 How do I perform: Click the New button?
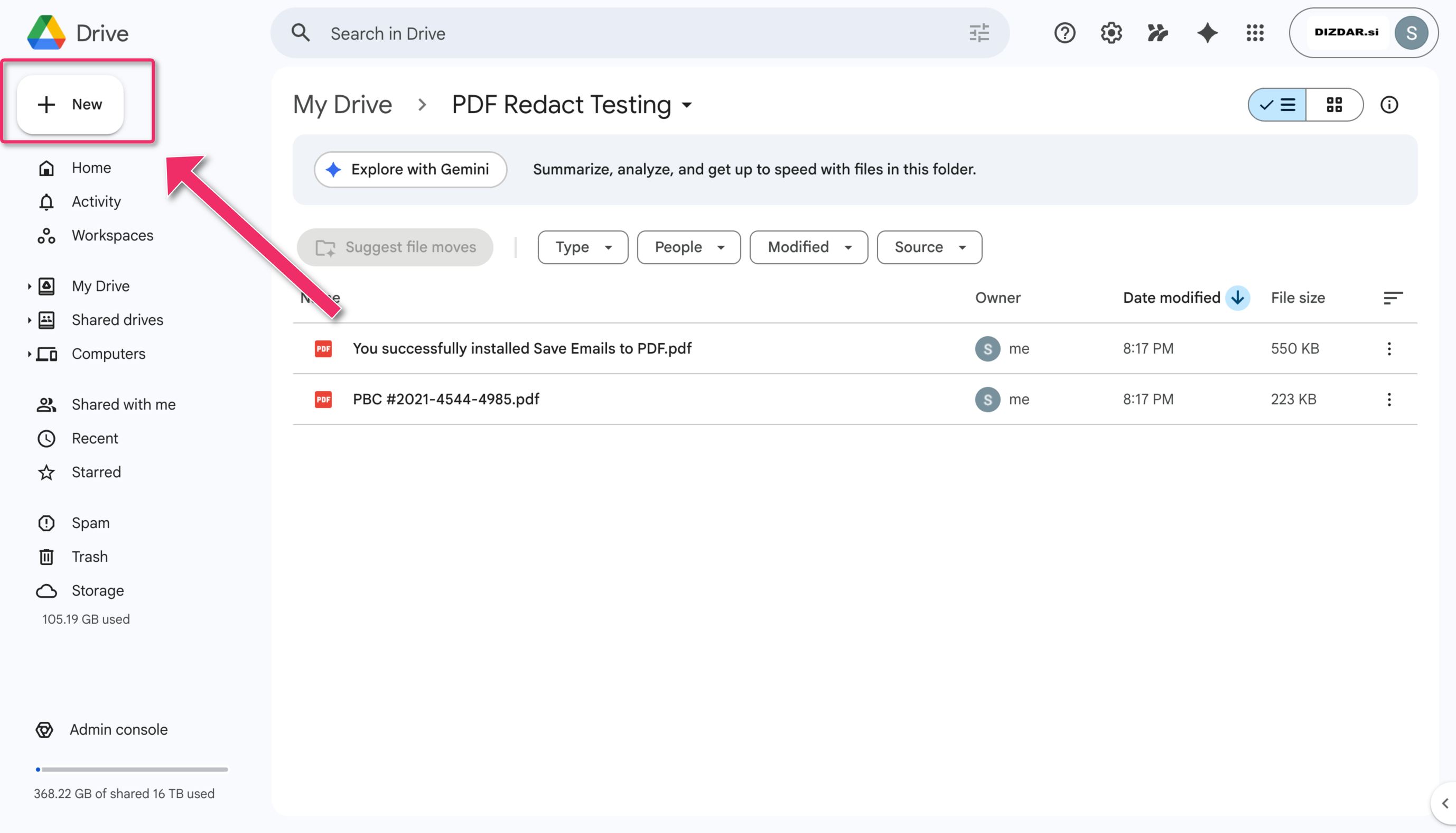click(x=70, y=105)
